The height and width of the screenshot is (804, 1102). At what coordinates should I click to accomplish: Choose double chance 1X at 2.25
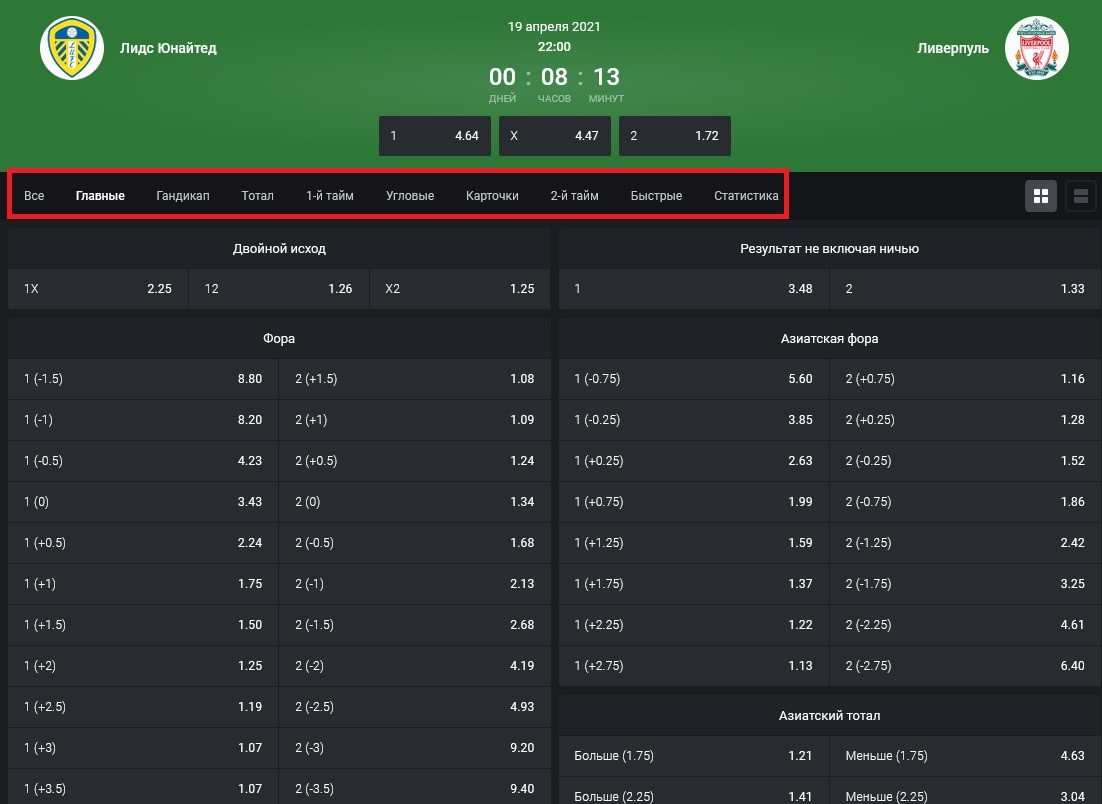pyautogui.click(x=98, y=289)
